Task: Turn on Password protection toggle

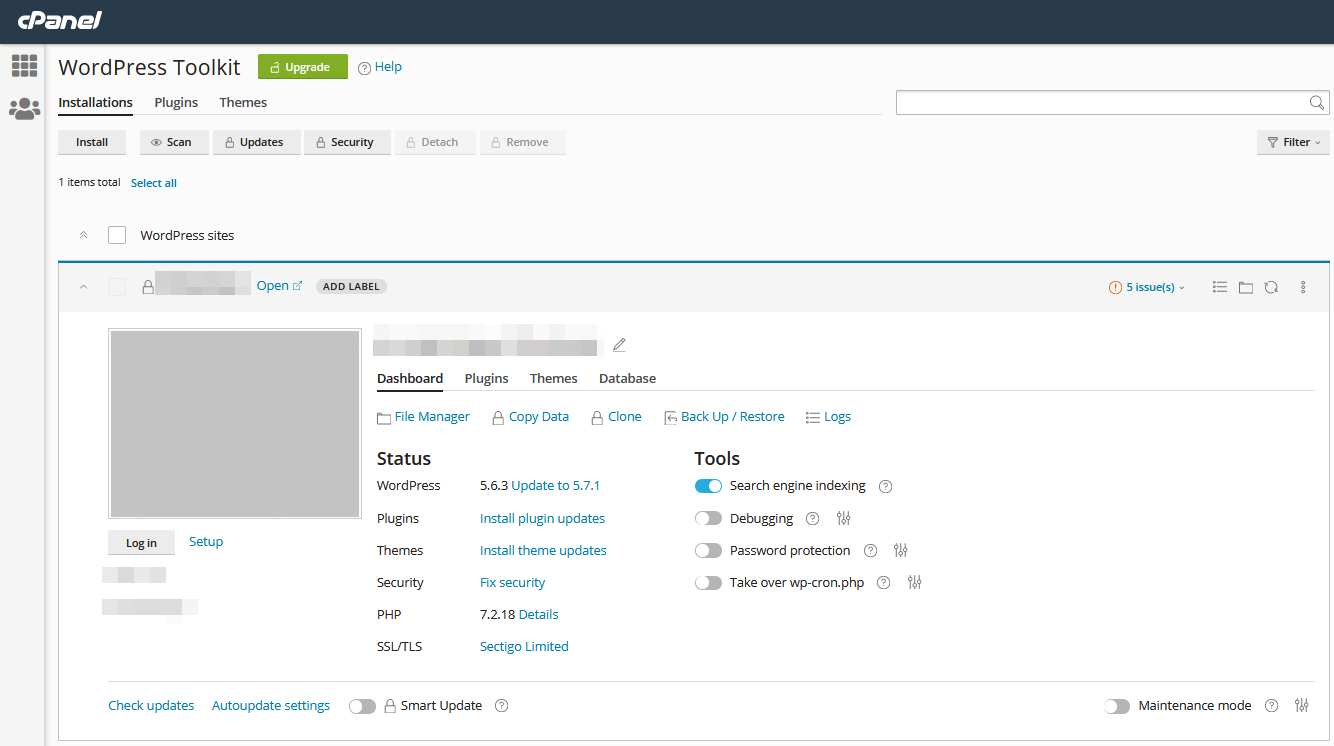Action: 708,551
